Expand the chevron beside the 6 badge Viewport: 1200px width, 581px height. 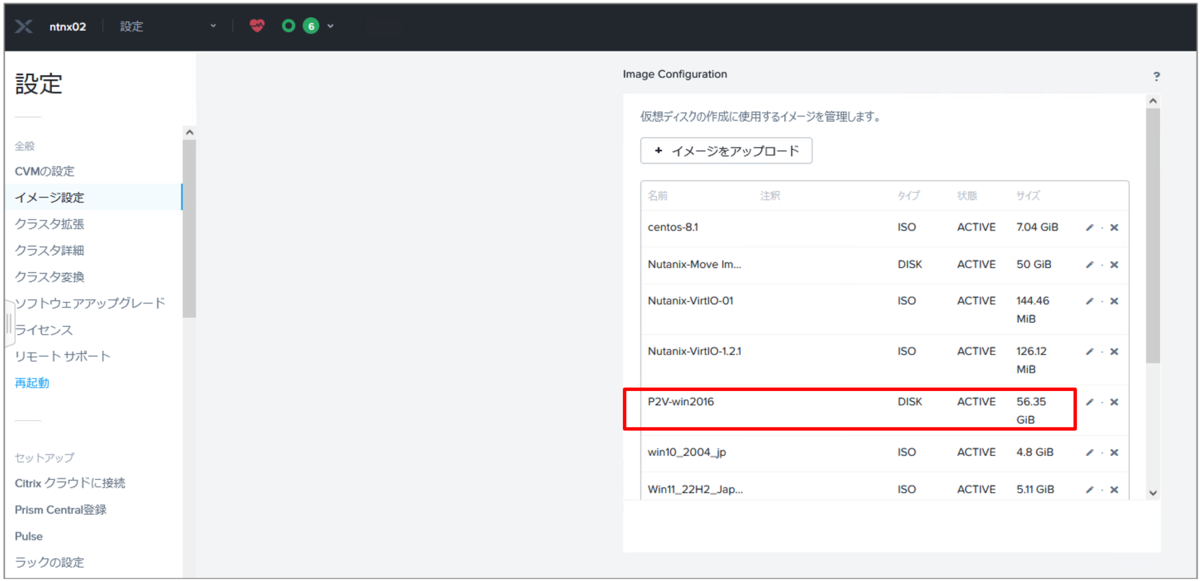(331, 26)
